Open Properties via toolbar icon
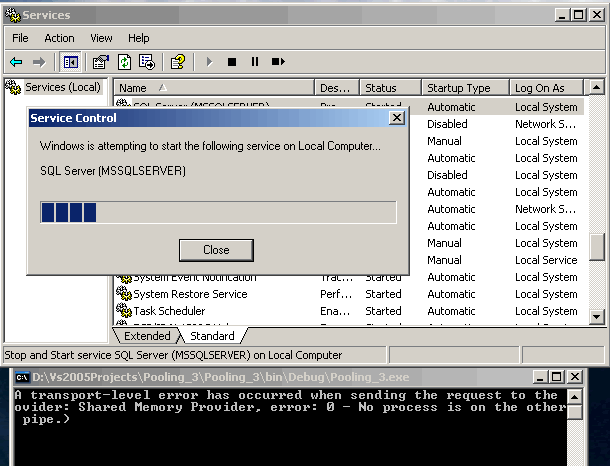This screenshot has height=466, width=610. pos(100,62)
